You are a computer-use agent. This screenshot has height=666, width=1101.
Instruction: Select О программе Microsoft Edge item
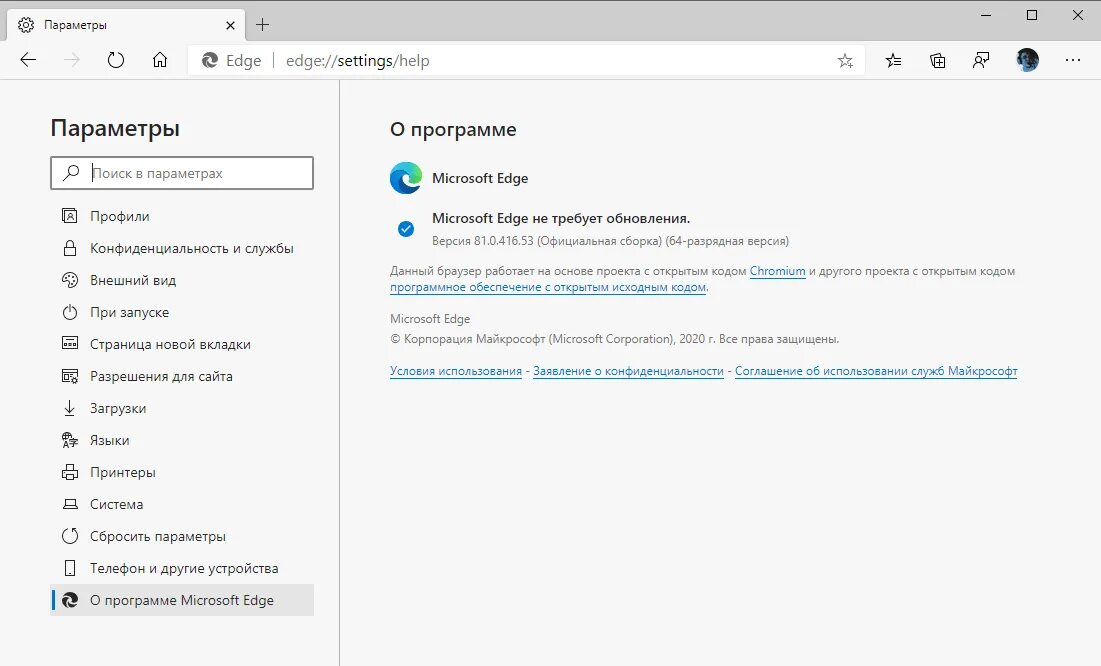point(182,600)
